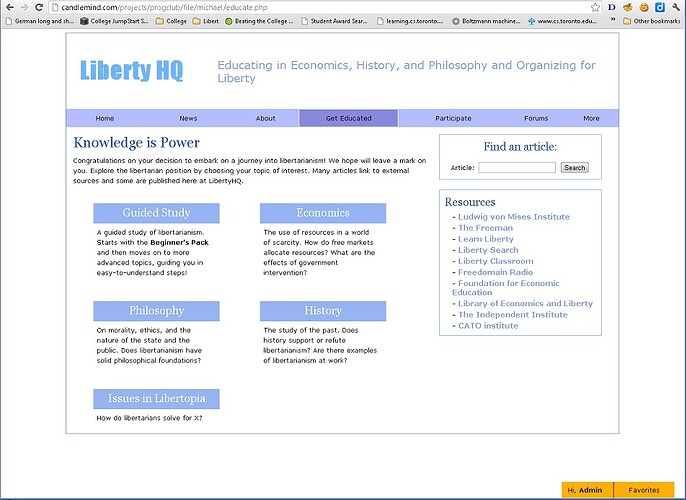Open The Freeman resource link
The image size is (686, 500).
pos(485,228)
